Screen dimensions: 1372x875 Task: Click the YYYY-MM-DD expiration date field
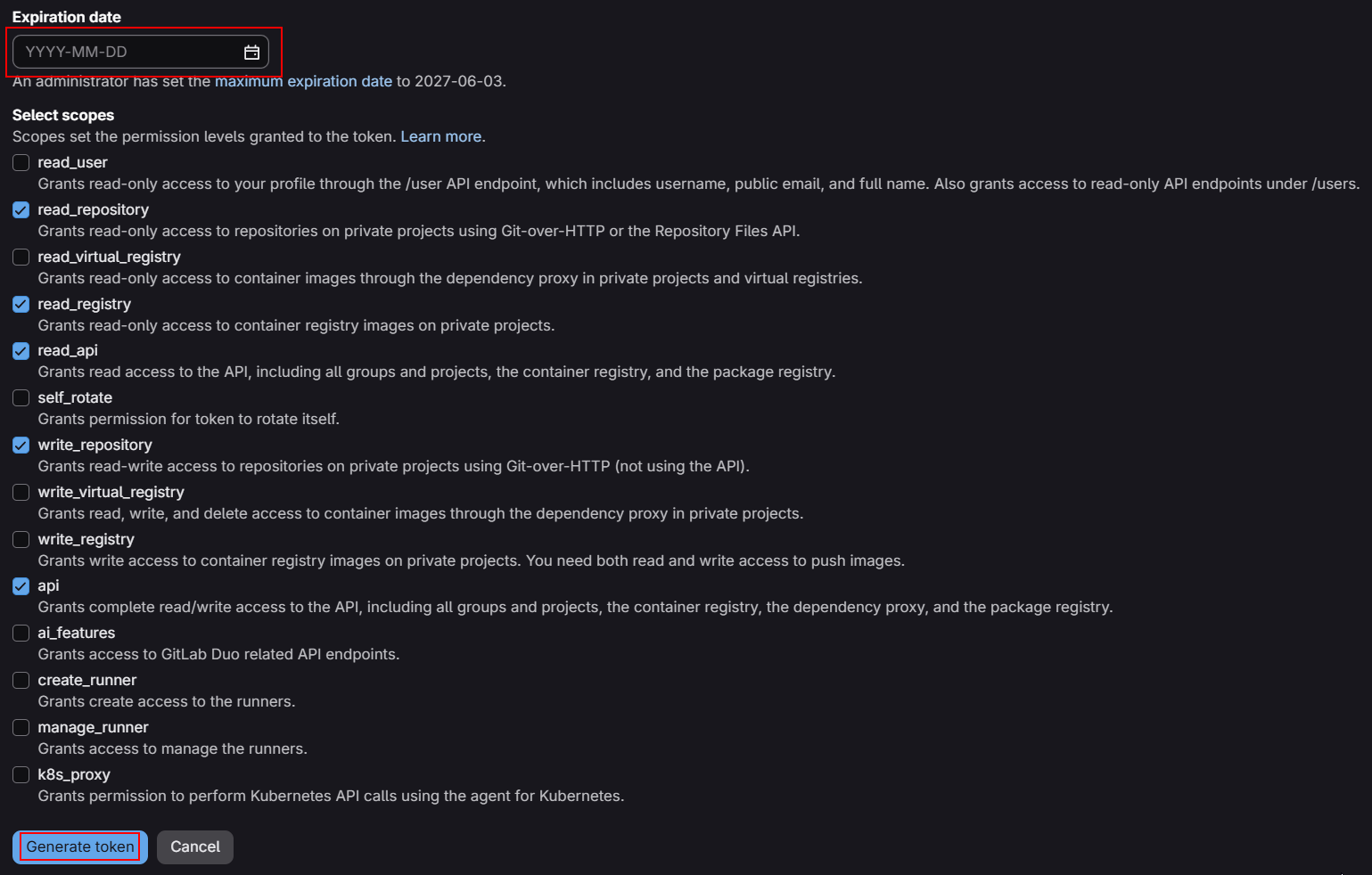click(x=141, y=52)
